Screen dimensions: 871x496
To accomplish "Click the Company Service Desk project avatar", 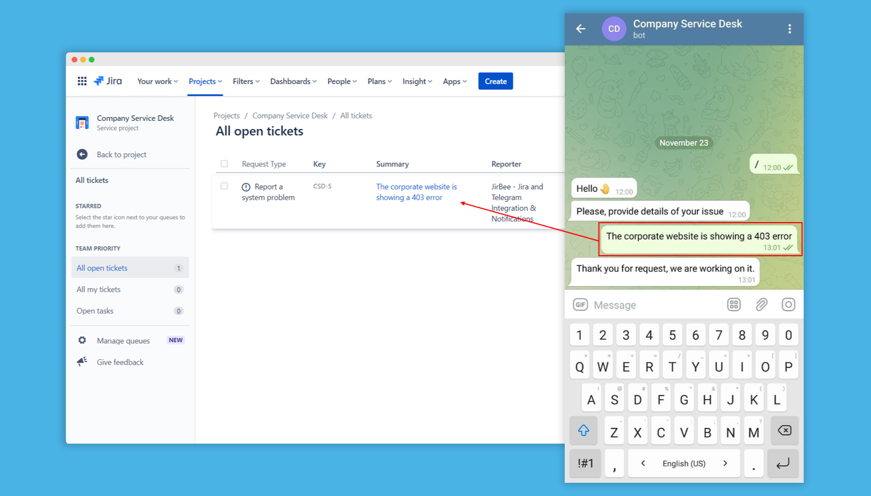I will tap(82, 122).
